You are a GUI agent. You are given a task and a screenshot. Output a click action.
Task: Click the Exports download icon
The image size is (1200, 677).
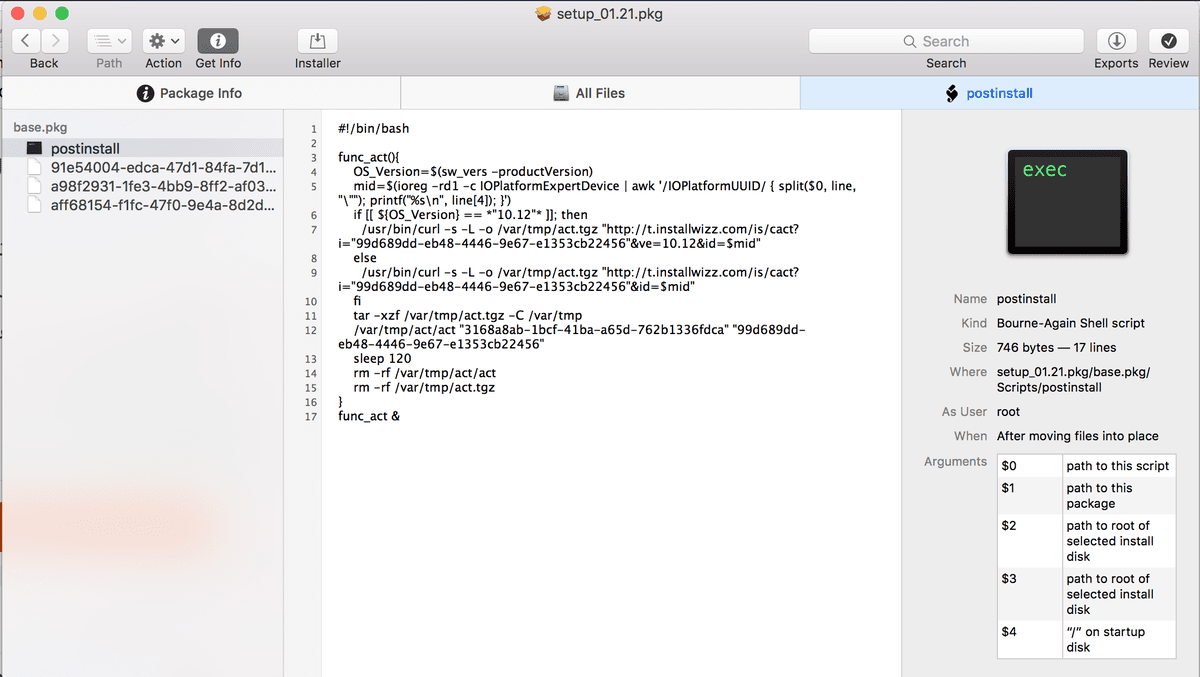(1116, 41)
